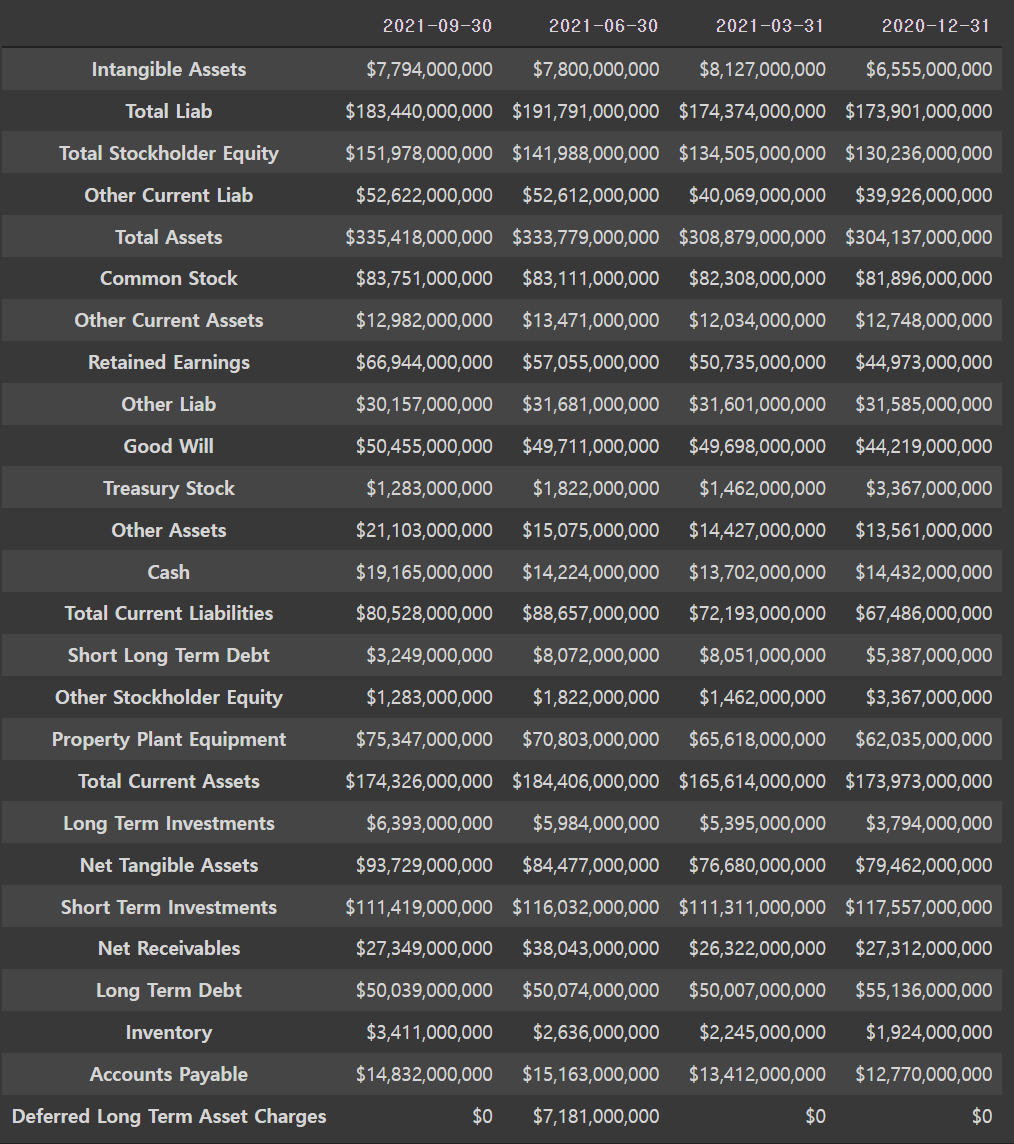Screen dimensions: 1014x1144
Task: Select the 2021-09-30 column header
Action: click(x=437, y=26)
